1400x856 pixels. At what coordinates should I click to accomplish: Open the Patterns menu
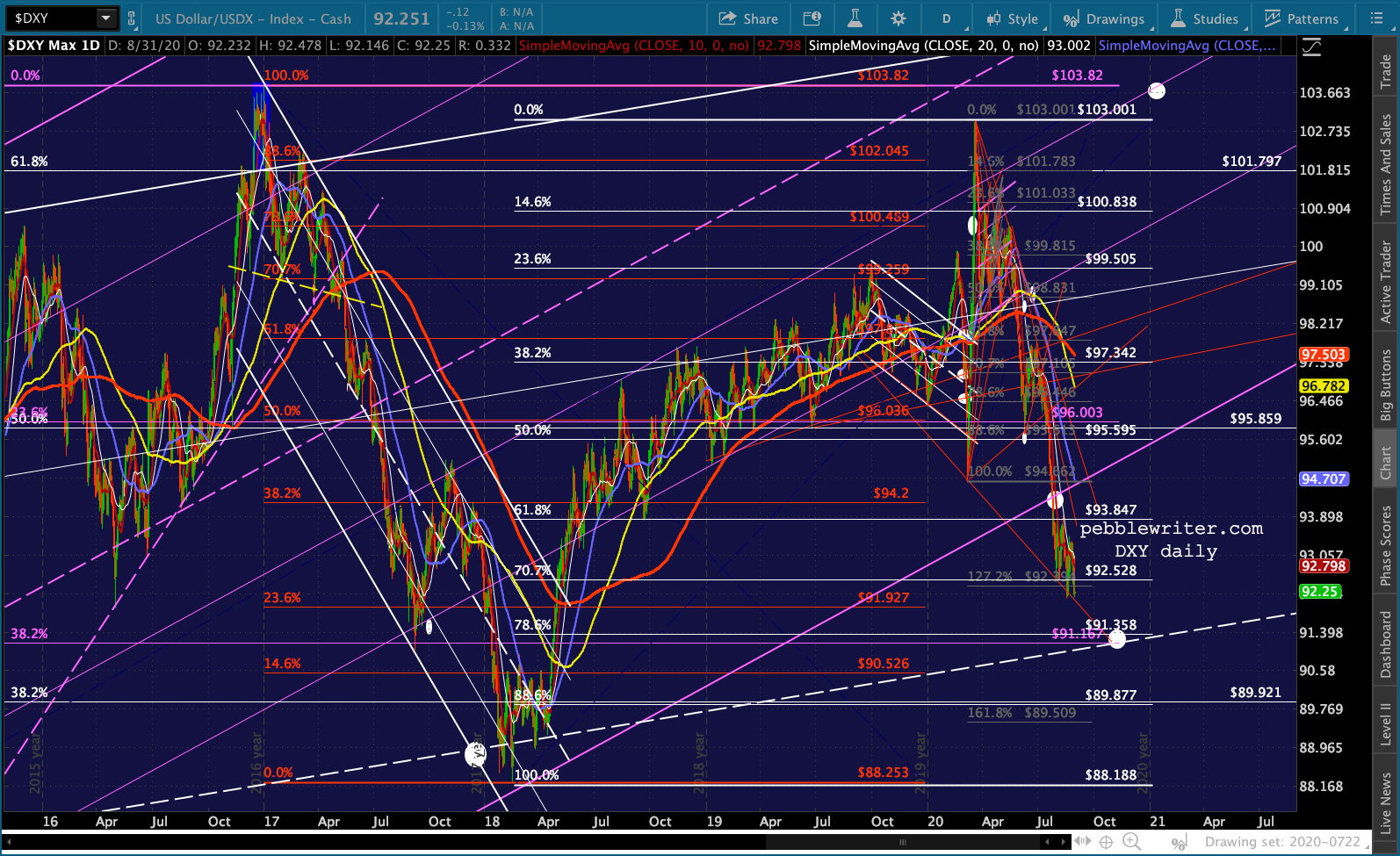click(x=1303, y=18)
